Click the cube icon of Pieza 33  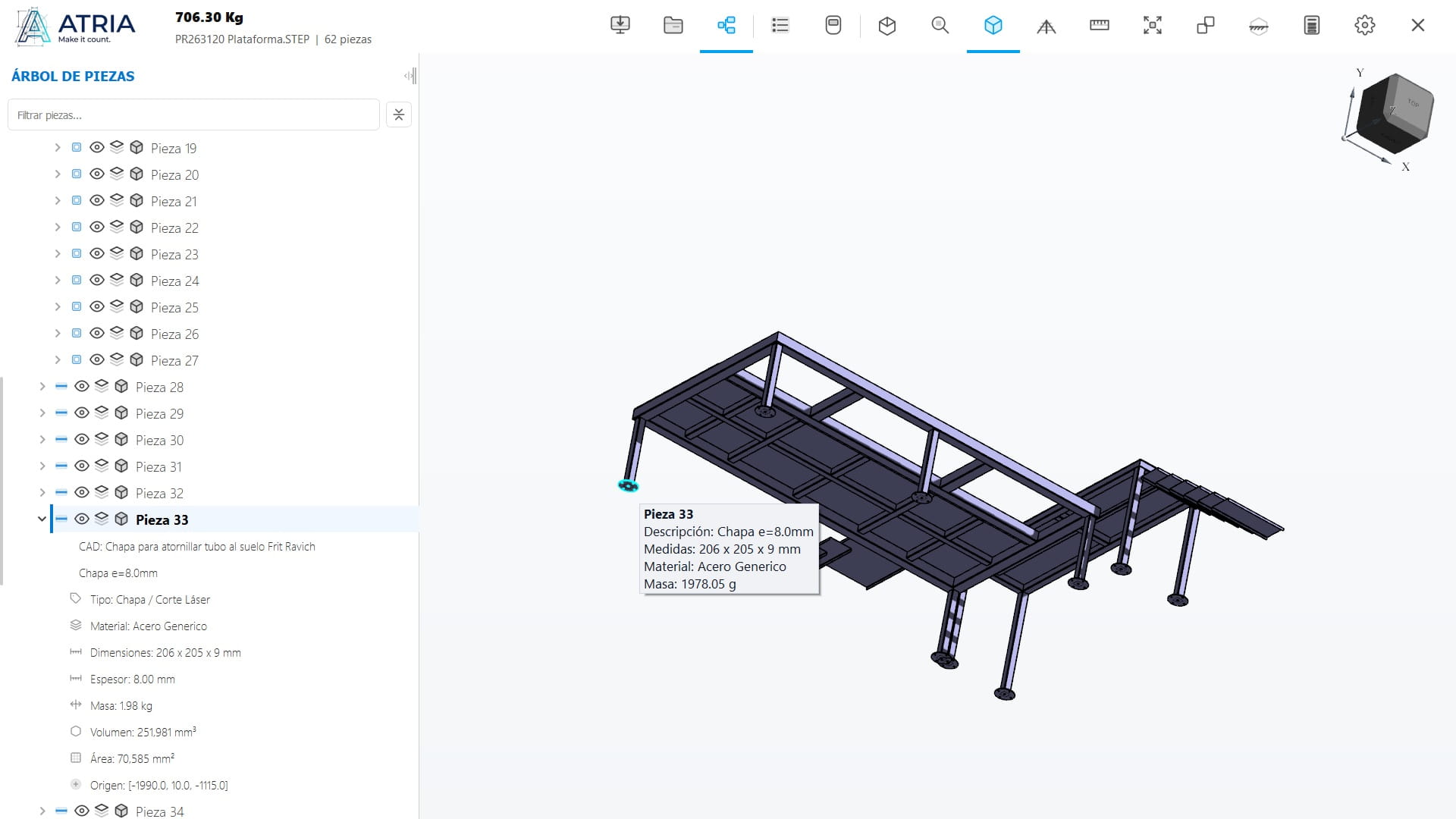pos(121,519)
